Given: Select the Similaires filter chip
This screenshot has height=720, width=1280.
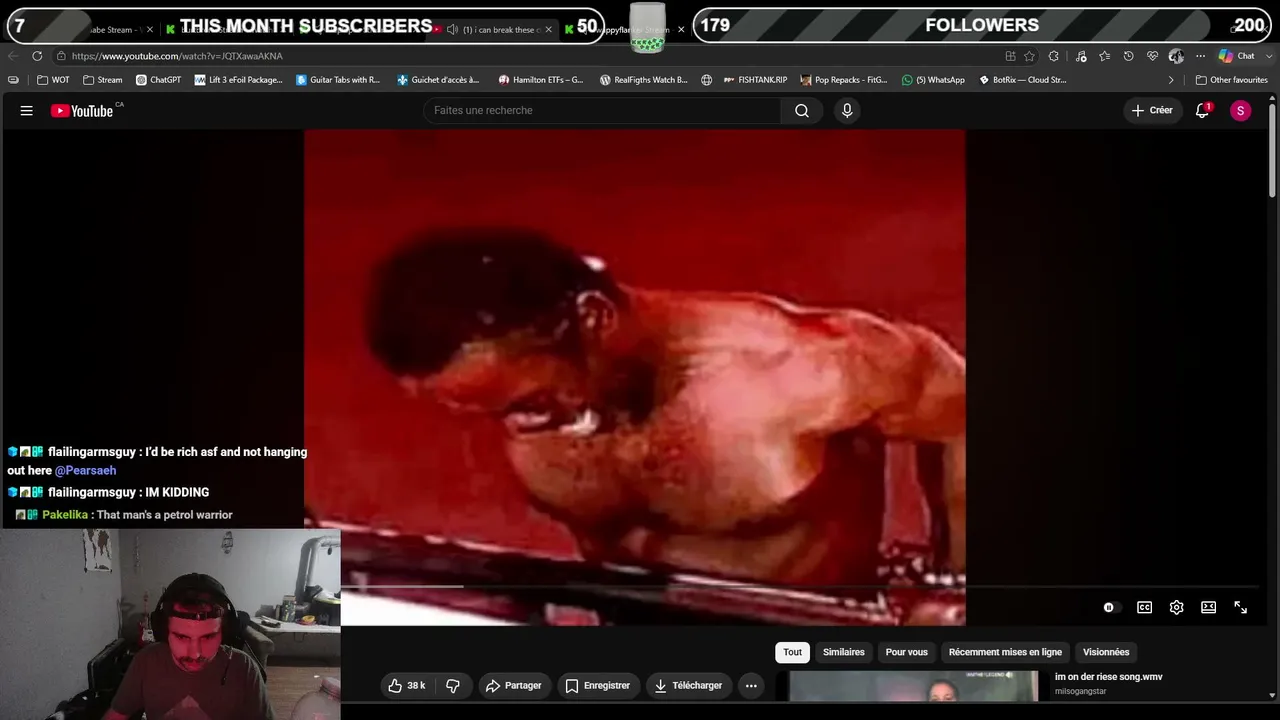Looking at the screenshot, I should [844, 652].
